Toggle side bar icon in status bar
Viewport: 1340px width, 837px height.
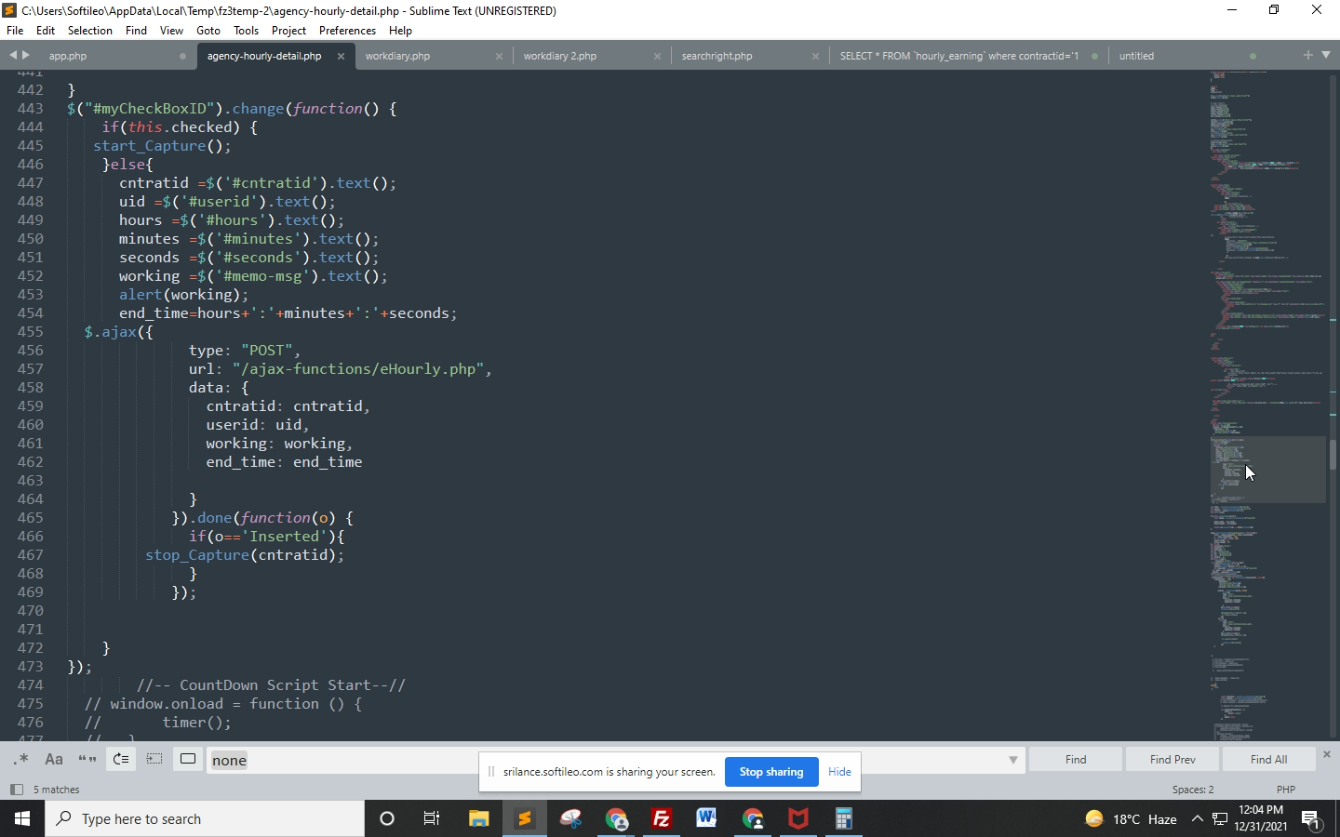click(16, 789)
